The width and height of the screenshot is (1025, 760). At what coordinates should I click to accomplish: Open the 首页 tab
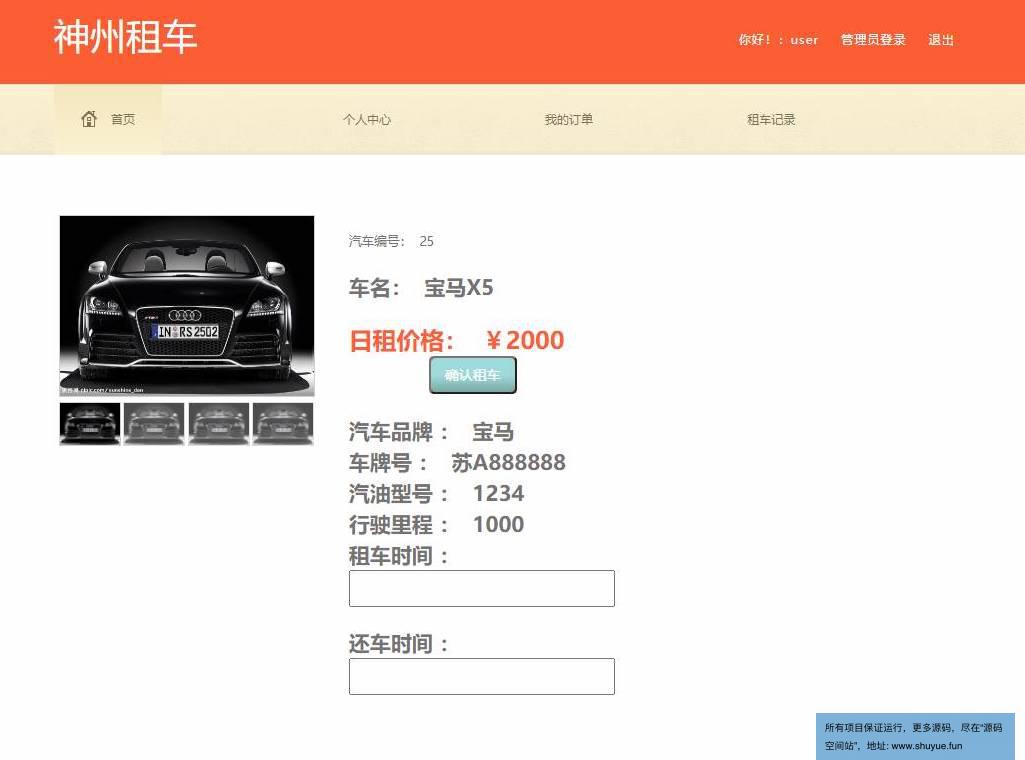(108, 120)
